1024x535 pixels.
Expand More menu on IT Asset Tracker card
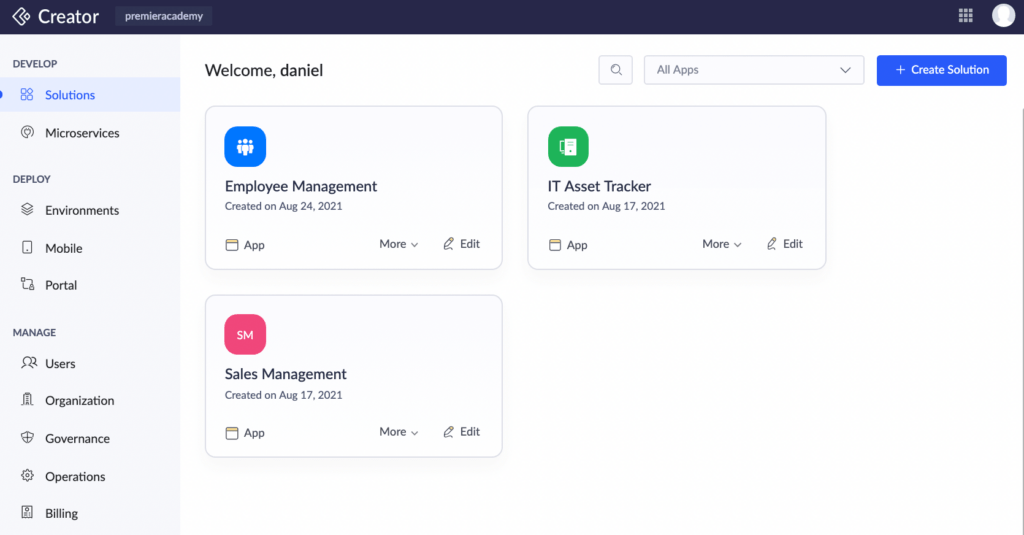(721, 244)
